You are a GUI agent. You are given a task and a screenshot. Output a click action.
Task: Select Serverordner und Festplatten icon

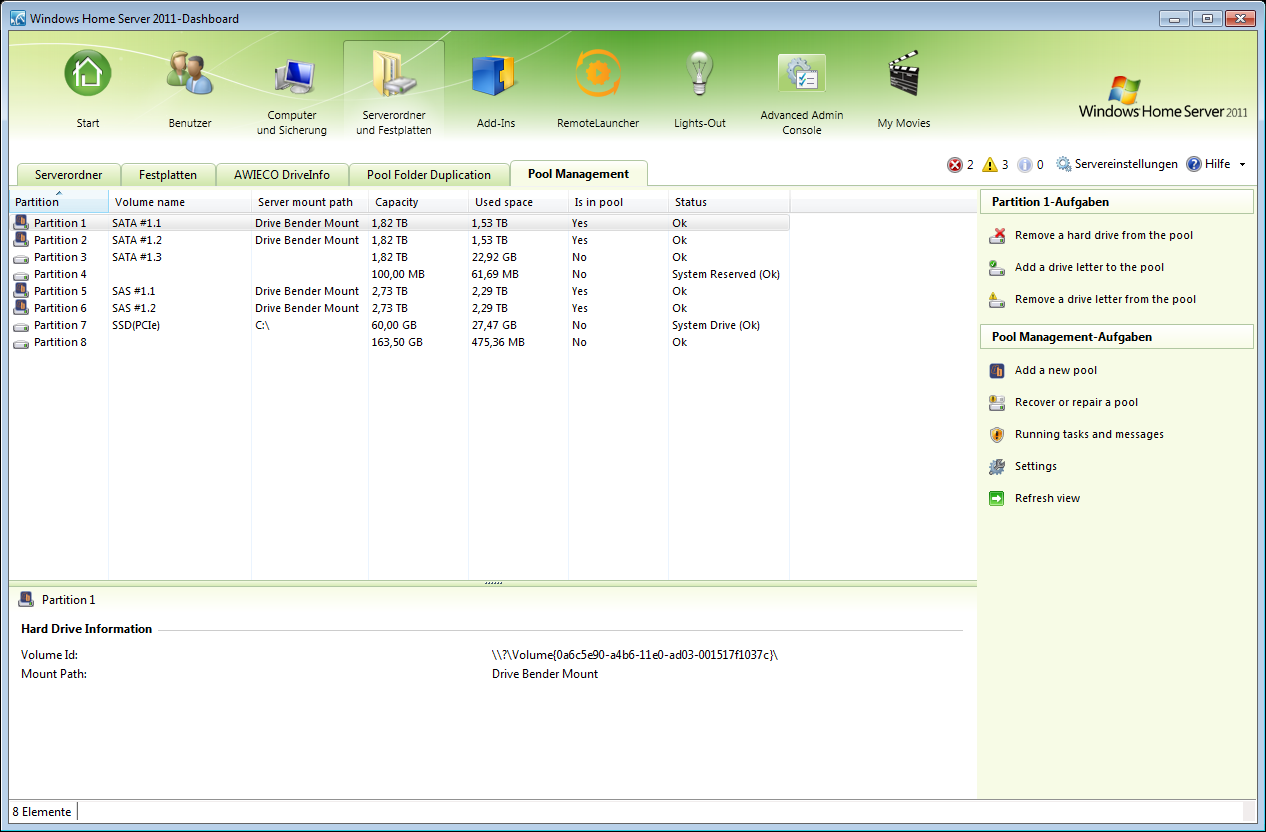(x=394, y=76)
